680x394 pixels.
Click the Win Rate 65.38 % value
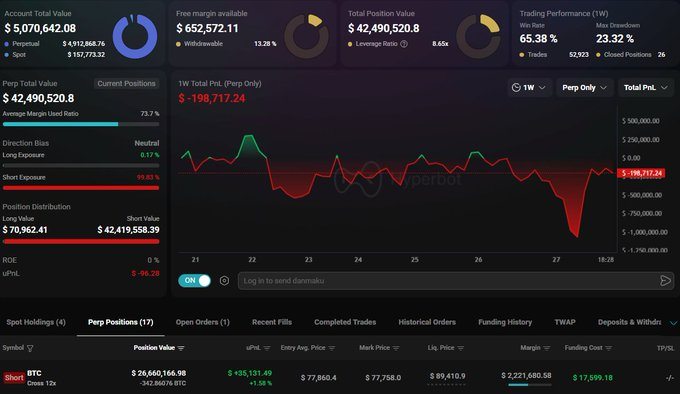click(538, 39)
